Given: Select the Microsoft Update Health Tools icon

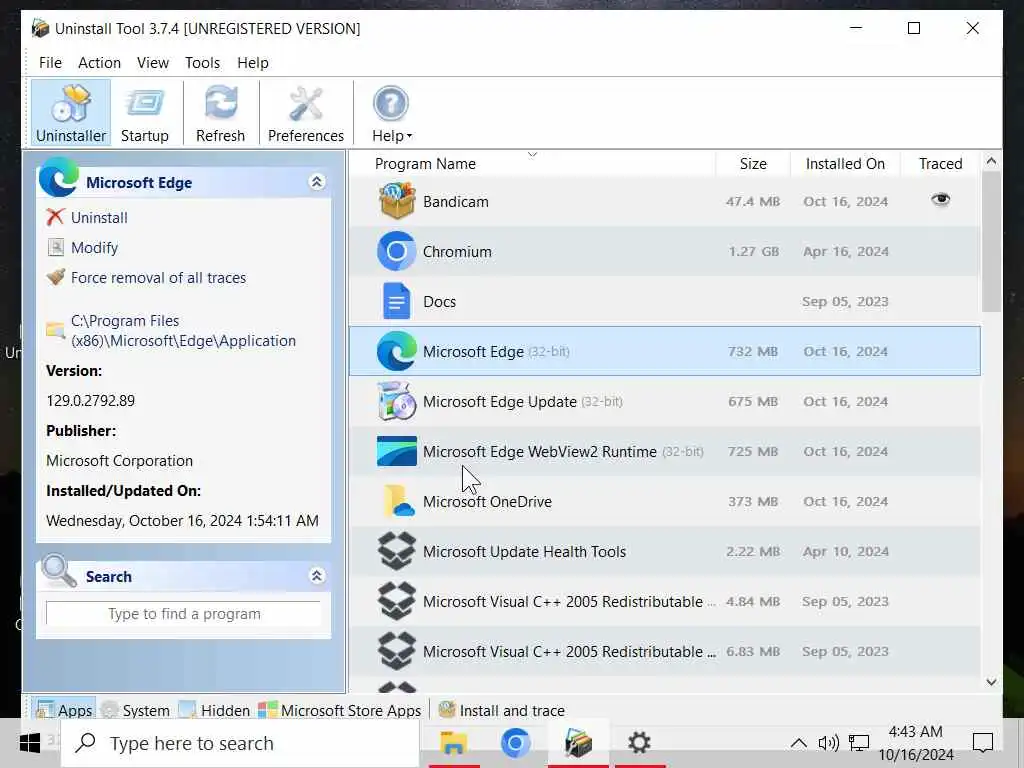Looking at the screenshot, I should pos(396,551).
